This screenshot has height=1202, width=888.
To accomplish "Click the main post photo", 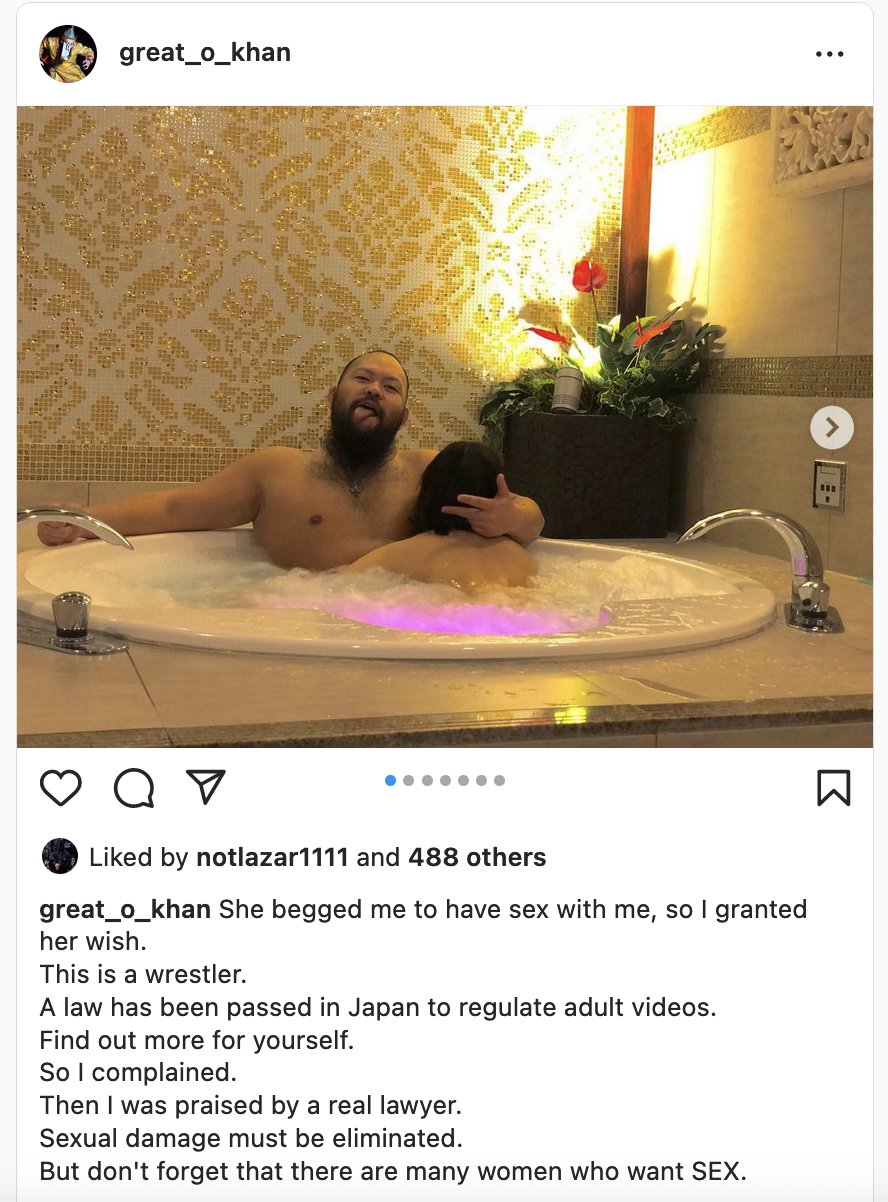I will (x=445, y=427).
